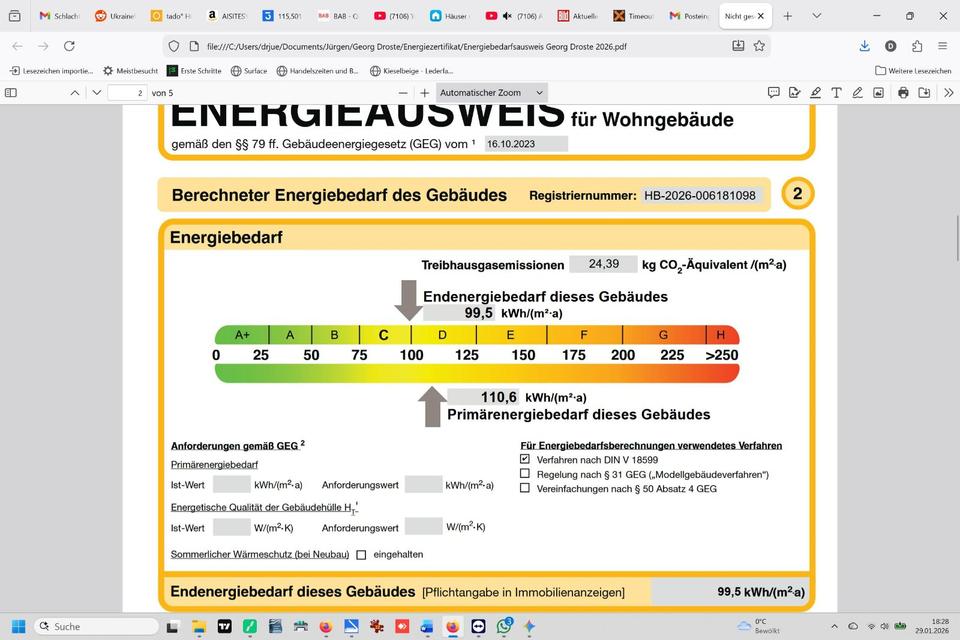
Task: Select the PDF text annotation tool
Action: coord(836,92)
